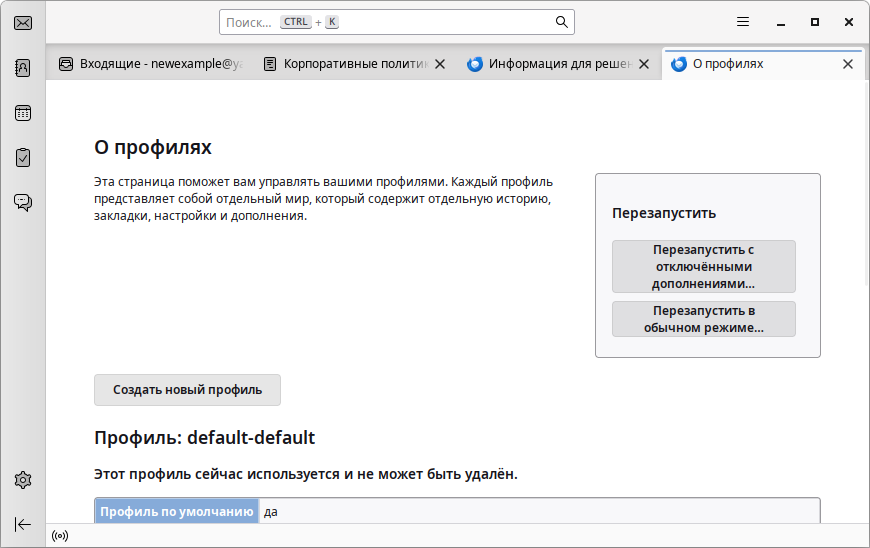Close the Корпоративные политики tab
The width and height of the screenshot is (870, 548).
440,64
